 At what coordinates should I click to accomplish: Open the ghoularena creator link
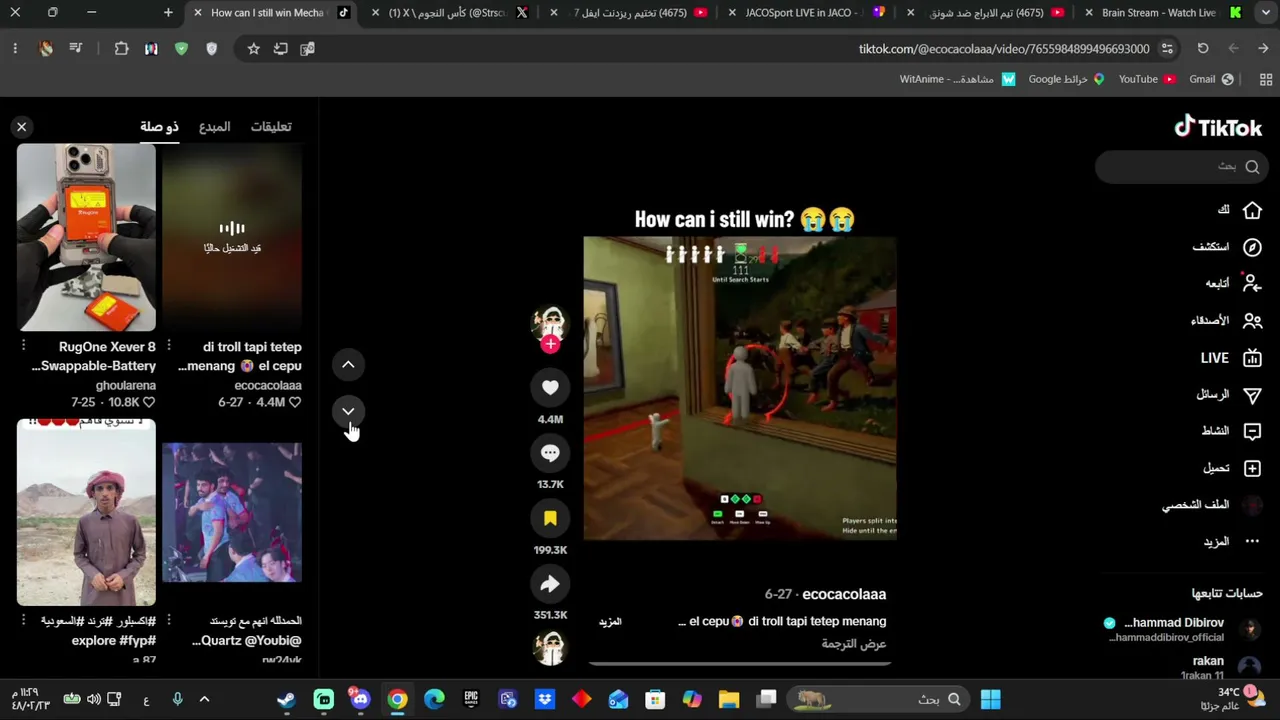coord(126,385)
